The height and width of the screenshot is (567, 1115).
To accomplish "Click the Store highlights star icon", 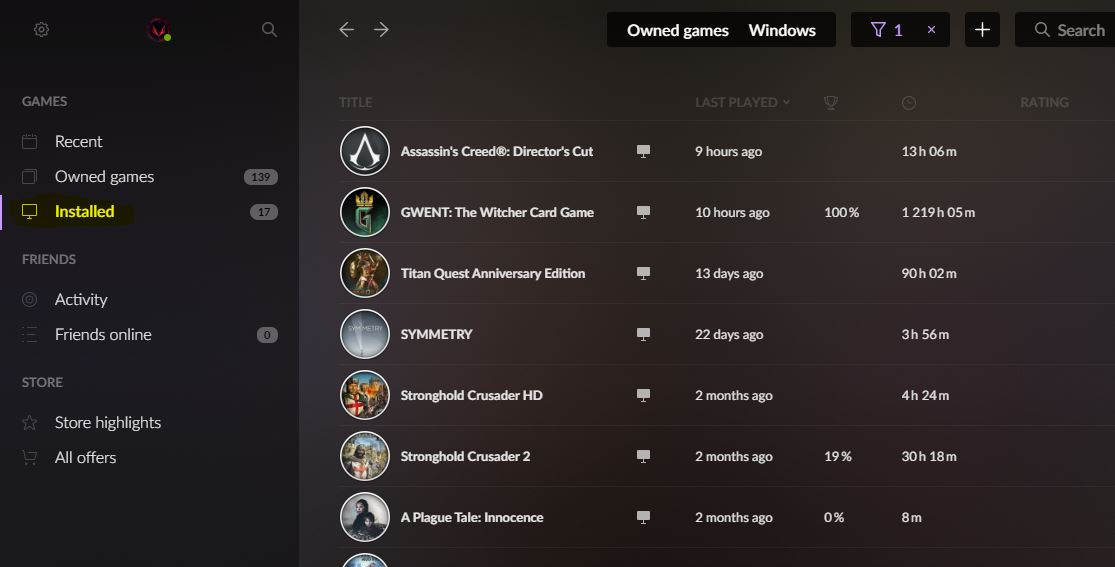I will [29, 423].
